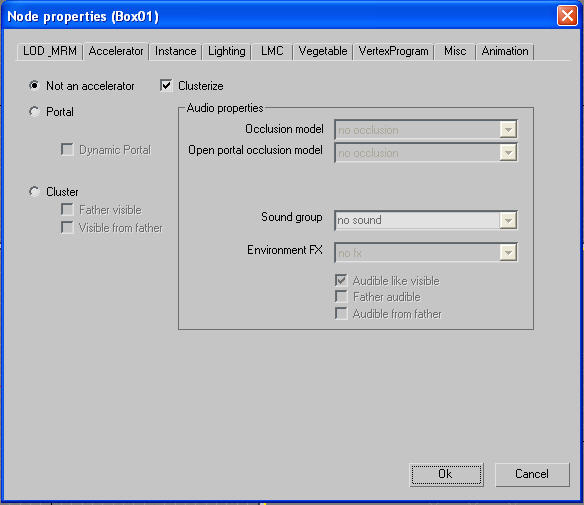584x505 pixels.
Task: Dismiss changes with the Cancel button
Action: tap(532, 474)
